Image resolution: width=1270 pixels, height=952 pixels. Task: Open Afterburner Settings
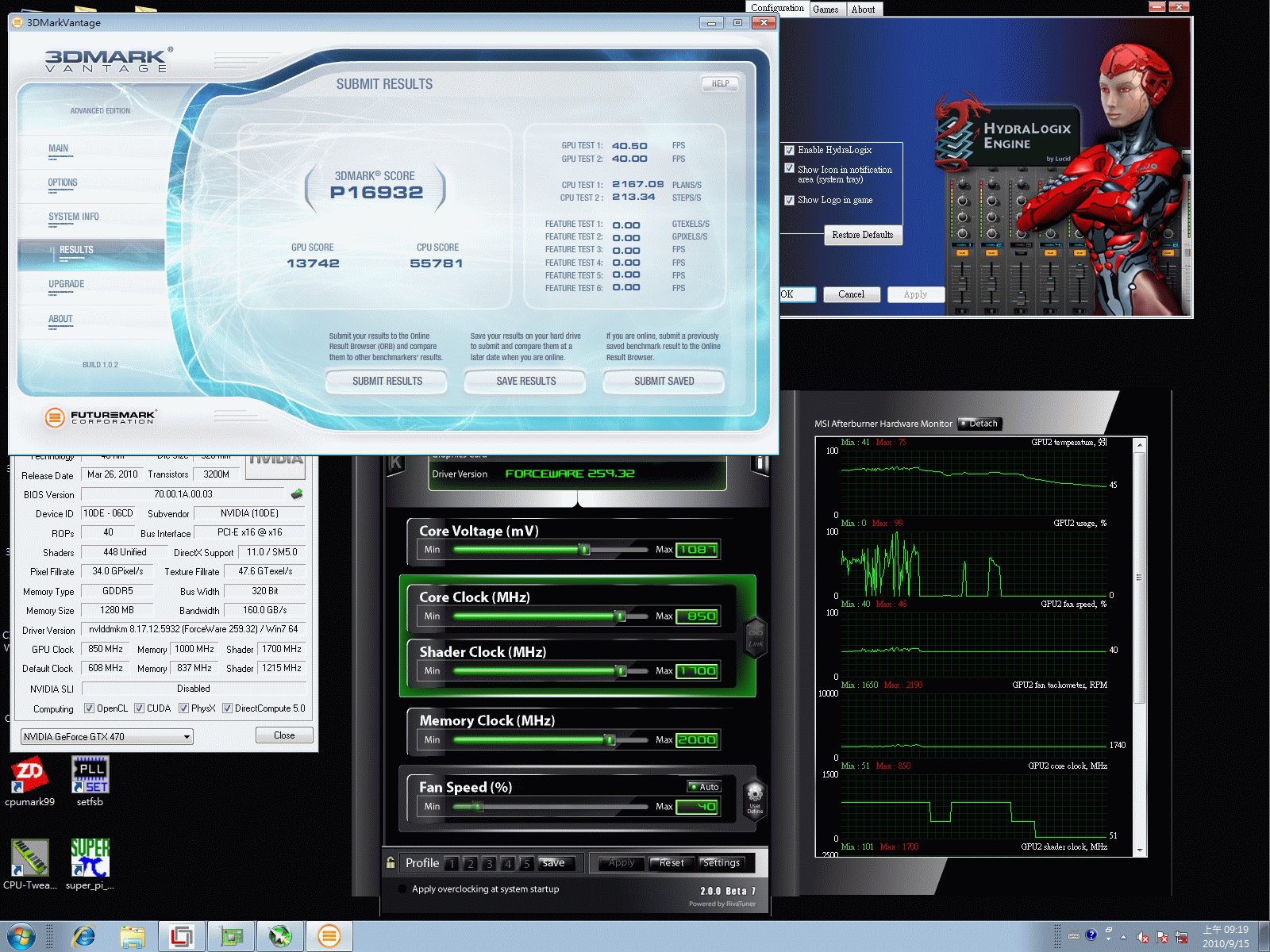(x=721, y=863)
